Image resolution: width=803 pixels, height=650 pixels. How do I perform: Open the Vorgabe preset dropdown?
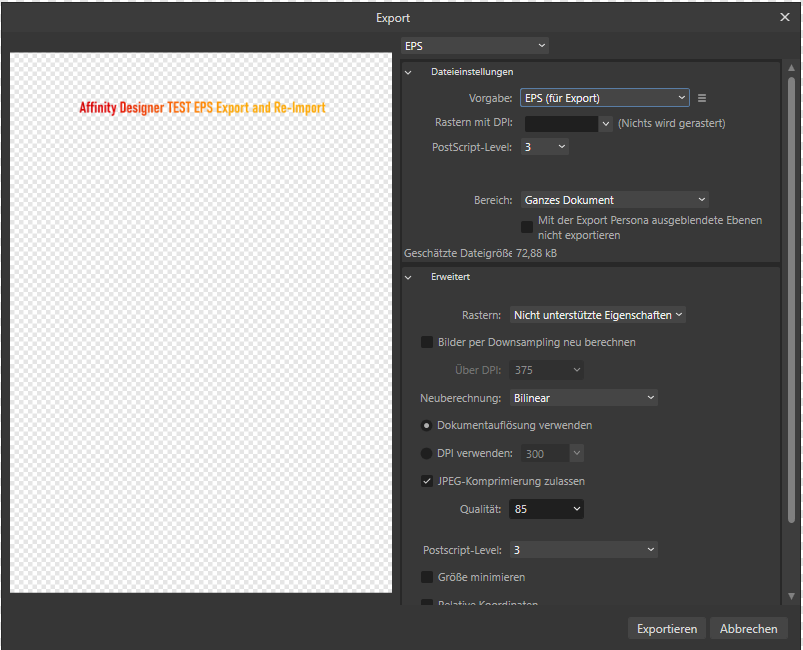605,98
